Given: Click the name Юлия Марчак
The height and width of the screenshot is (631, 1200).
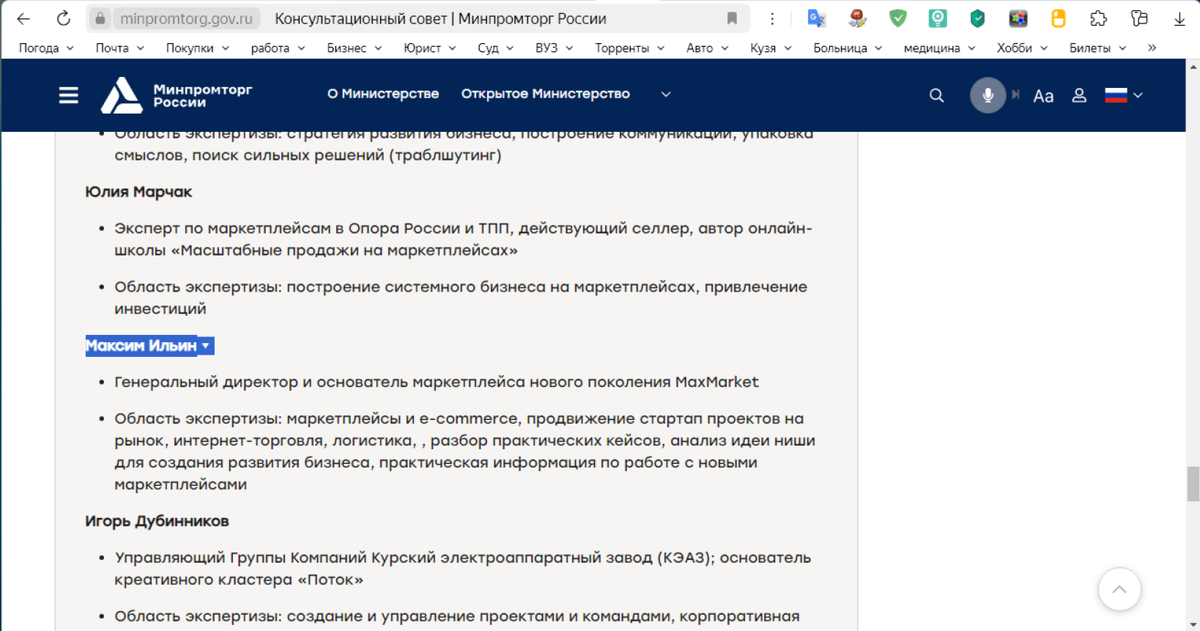Looking at the screenshot, I should [x=139, y=191].
